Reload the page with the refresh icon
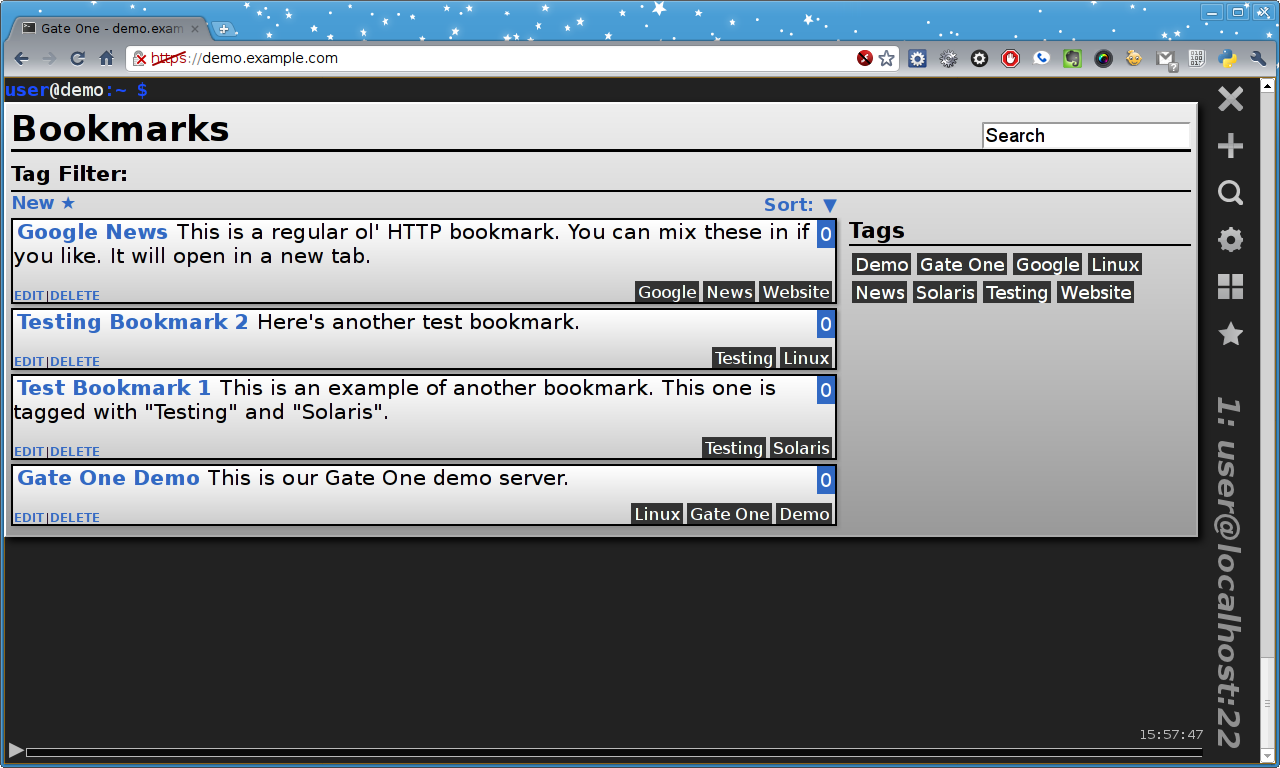 pos(78,58)
